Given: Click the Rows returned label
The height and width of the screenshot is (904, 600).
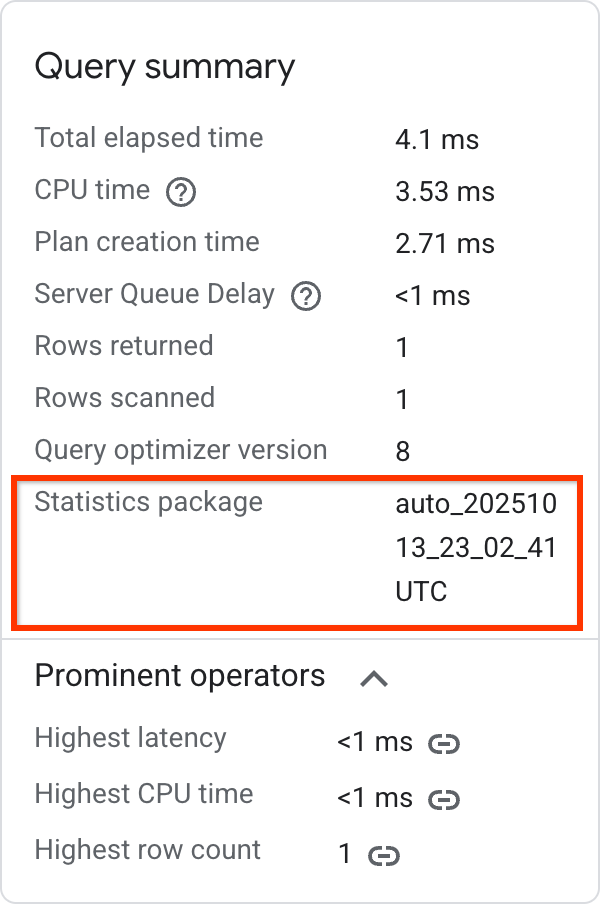Looking at the screenshot, I should (x=124, y=346).
